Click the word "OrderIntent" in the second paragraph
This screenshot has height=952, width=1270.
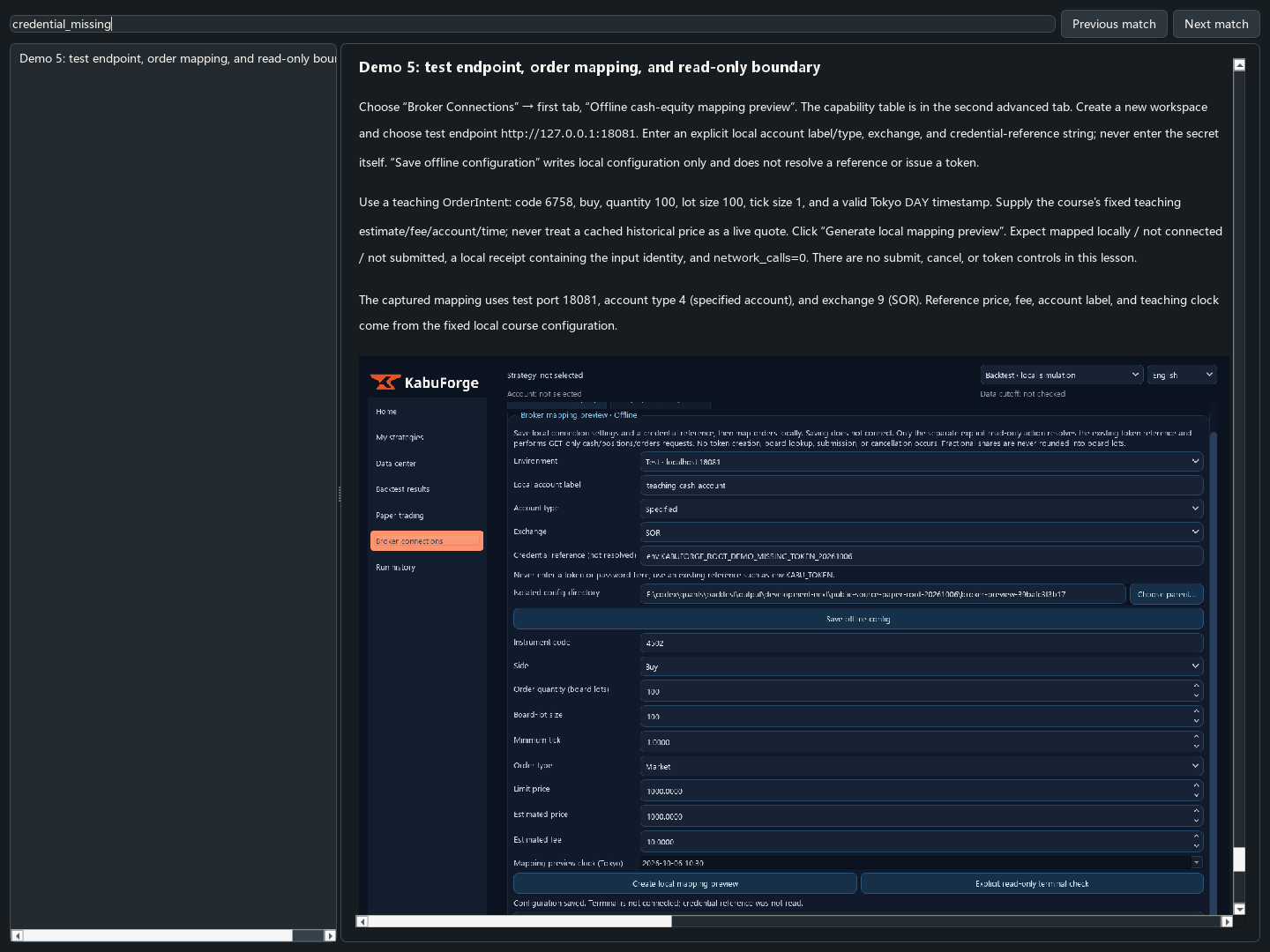tap(475, 202)
